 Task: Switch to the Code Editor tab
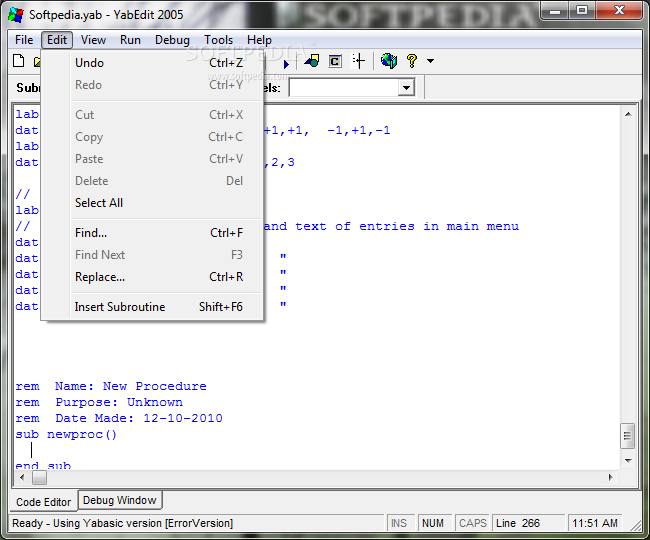[x=44, y=502]
